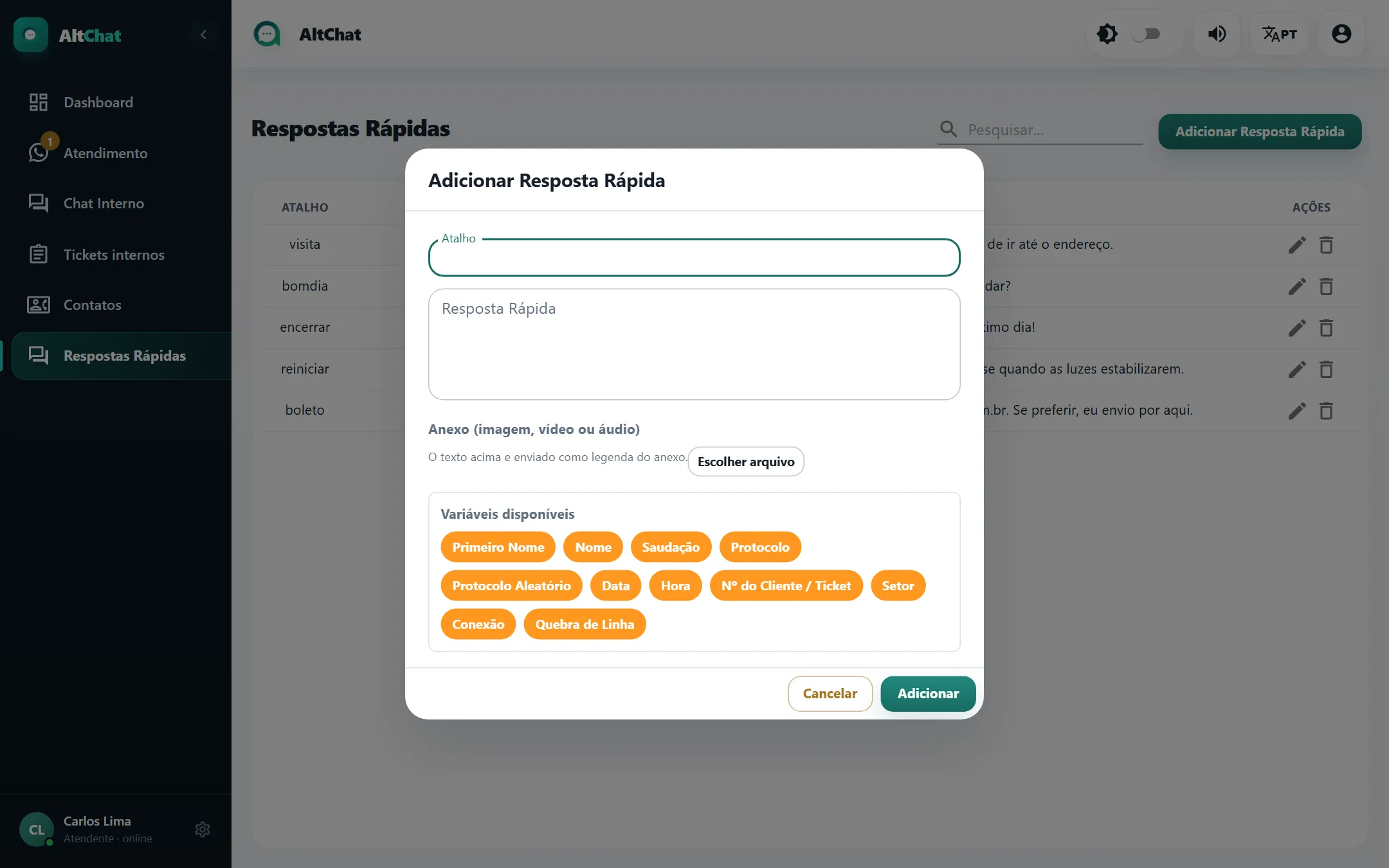
Task: Delete the encerrar quick reply
Action: (1326, 328)
